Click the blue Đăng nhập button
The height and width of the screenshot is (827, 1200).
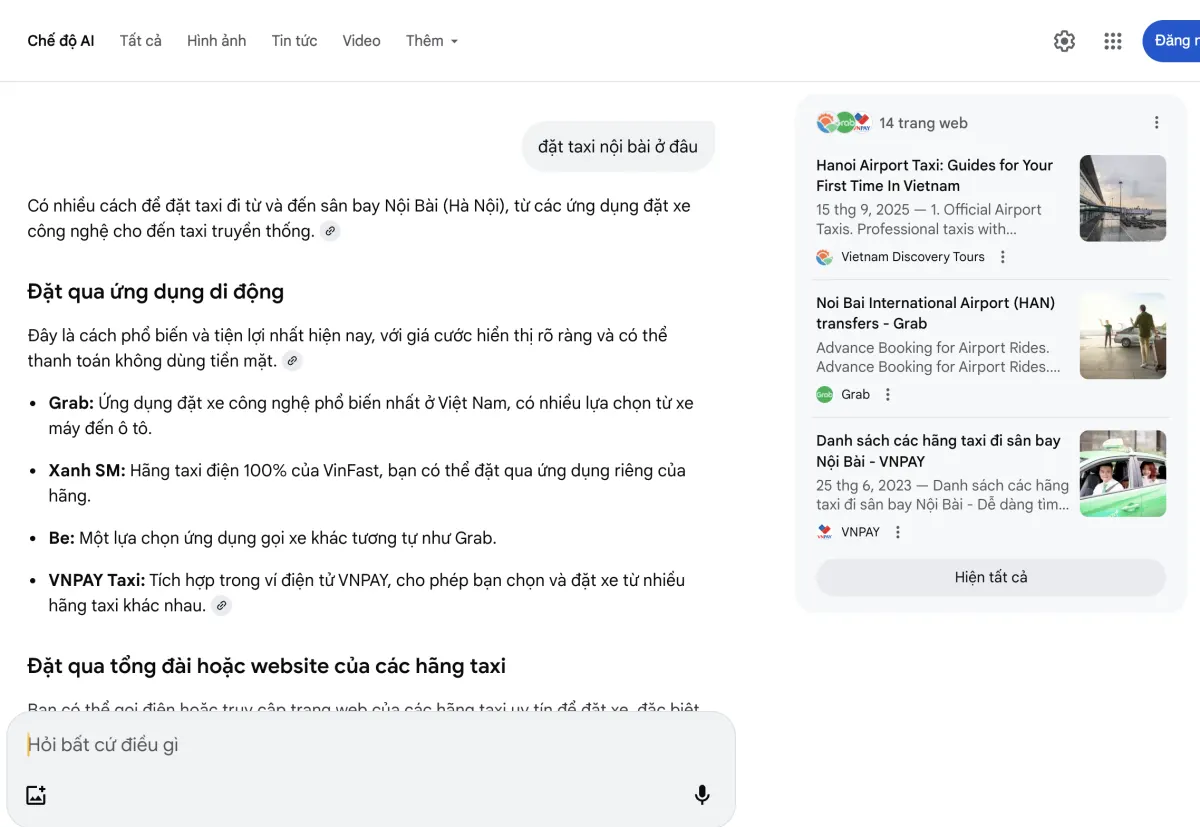(x=1171, y=41)
